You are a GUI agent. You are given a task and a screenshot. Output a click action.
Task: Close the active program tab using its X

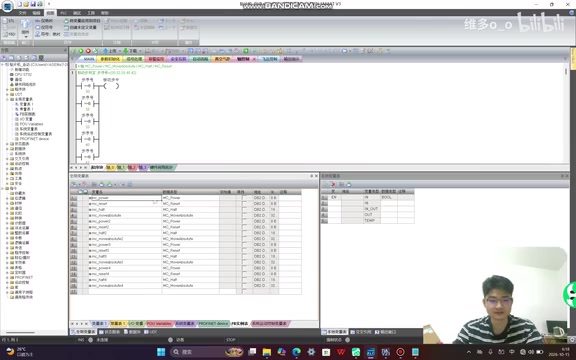pos(254,59)
